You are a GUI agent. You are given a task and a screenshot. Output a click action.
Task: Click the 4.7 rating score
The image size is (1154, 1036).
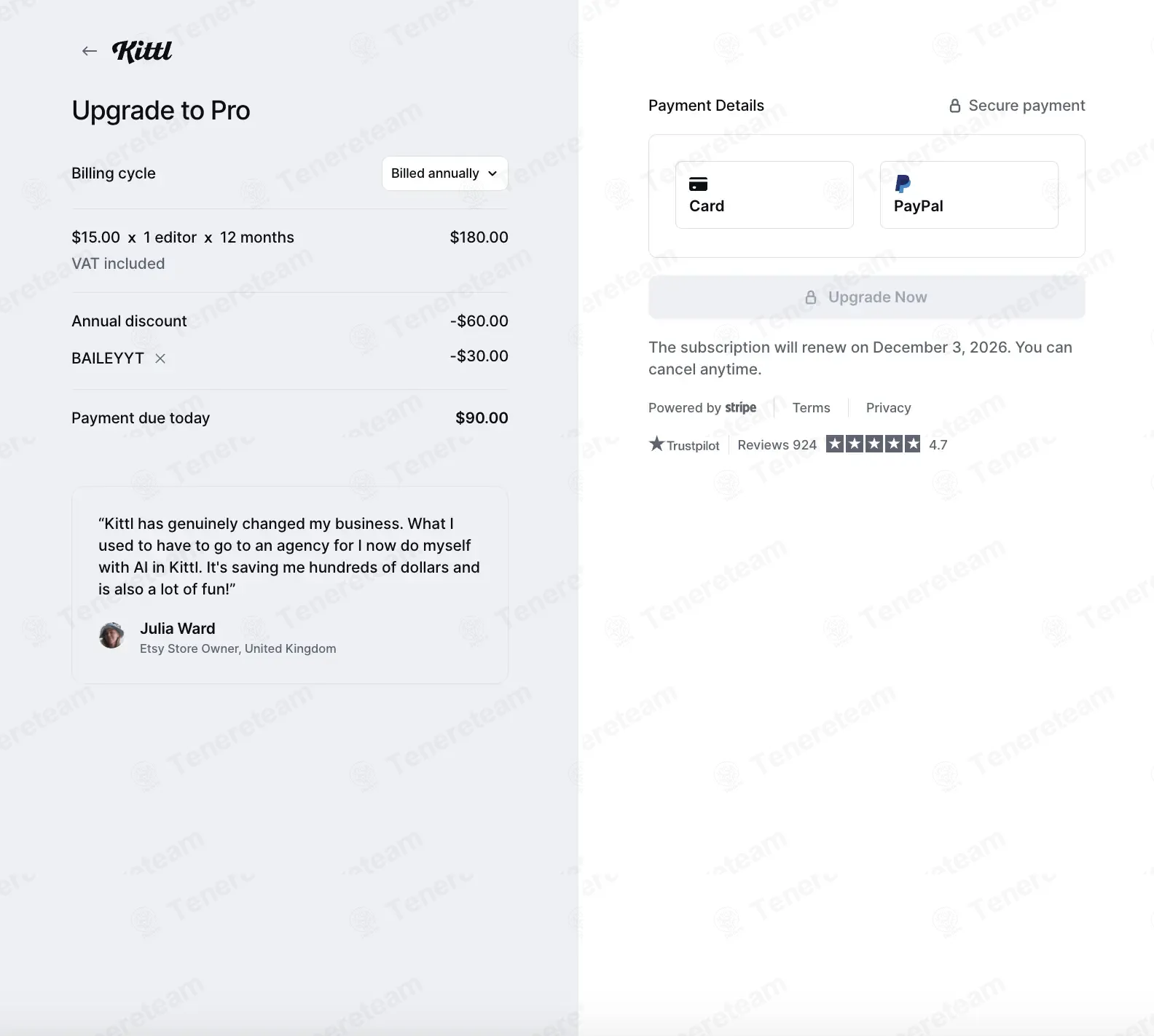pos(938,445)
